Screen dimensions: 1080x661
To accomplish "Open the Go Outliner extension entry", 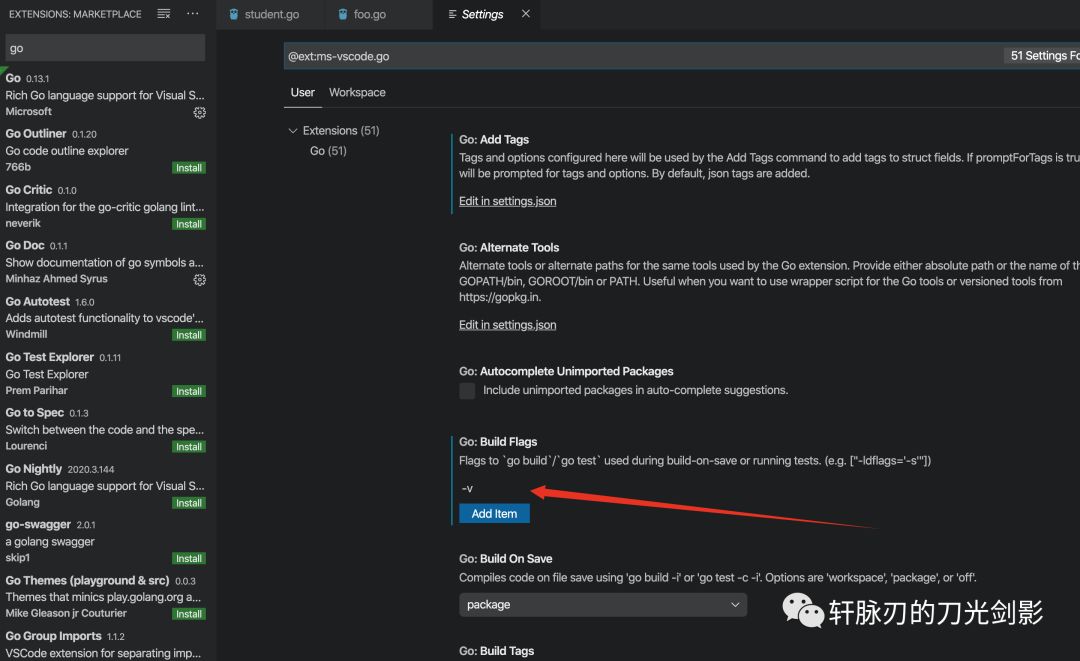I will tap(105, 151).
